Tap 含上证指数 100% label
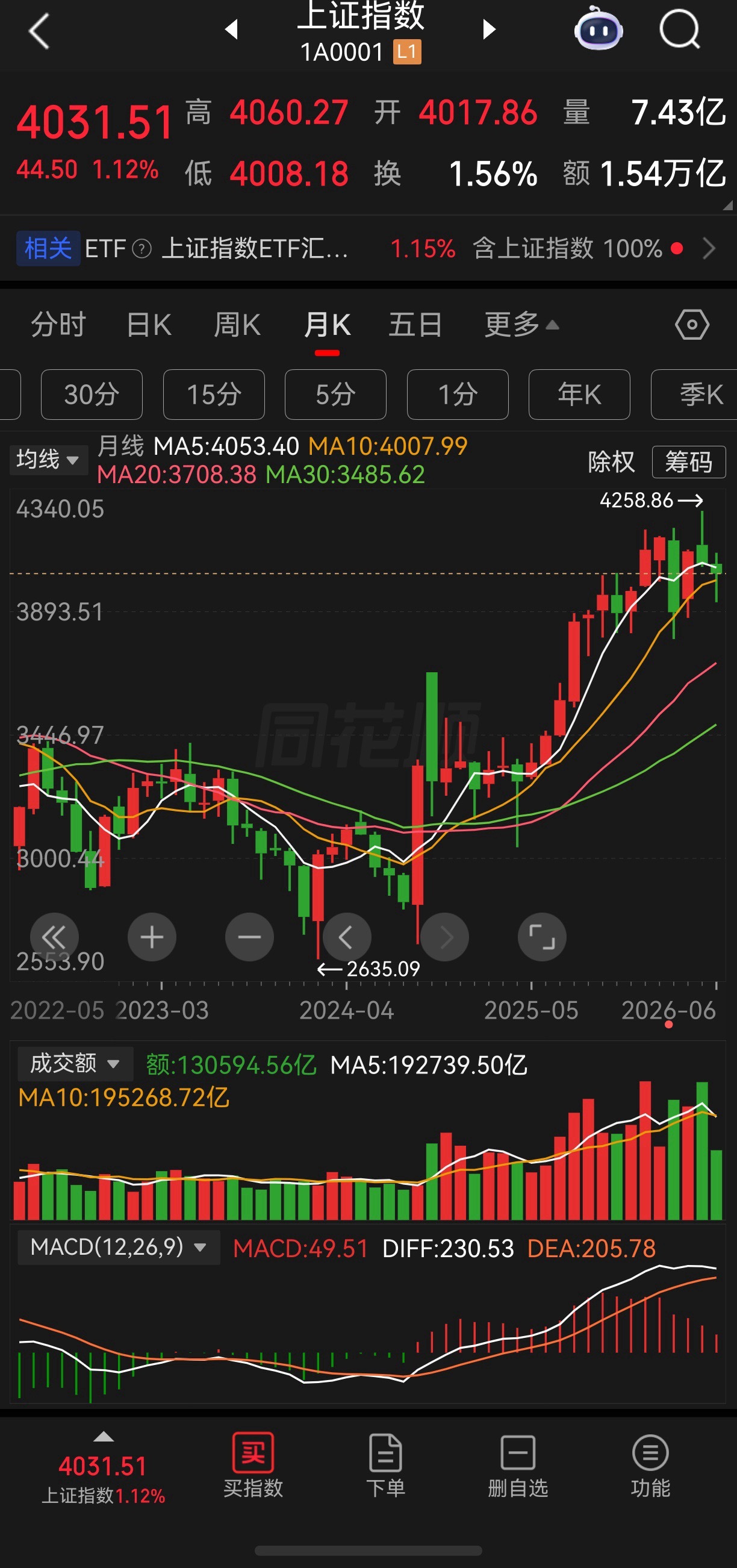The height and width of the screenshot is (1568, 737). (x=568, y=248)
